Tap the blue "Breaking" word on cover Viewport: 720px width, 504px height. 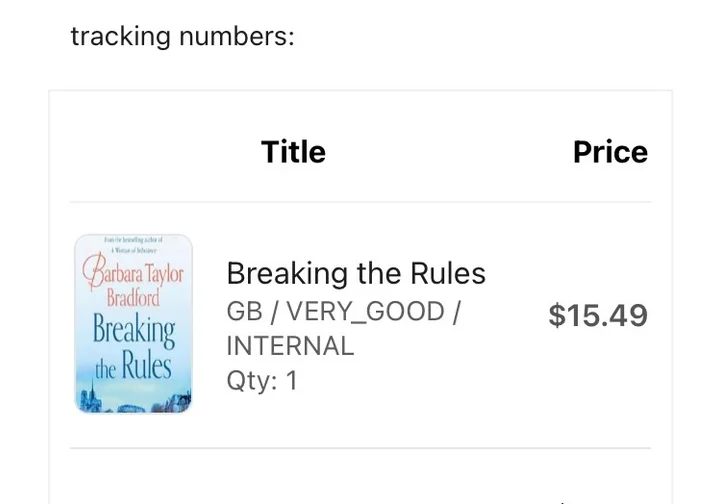coord(134,332)
